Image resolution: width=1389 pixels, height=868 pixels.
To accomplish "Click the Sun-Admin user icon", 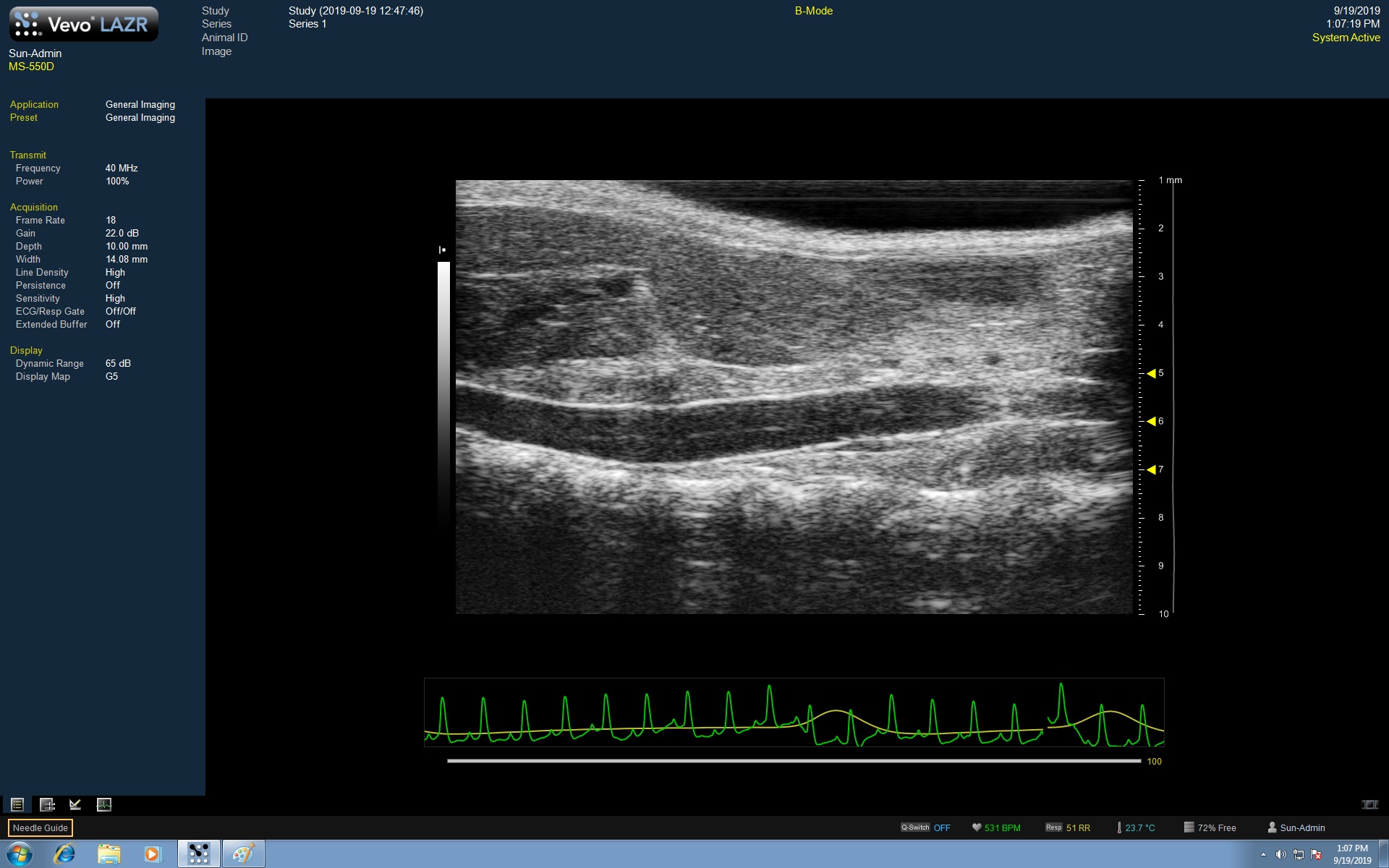I will point(1272,827).
